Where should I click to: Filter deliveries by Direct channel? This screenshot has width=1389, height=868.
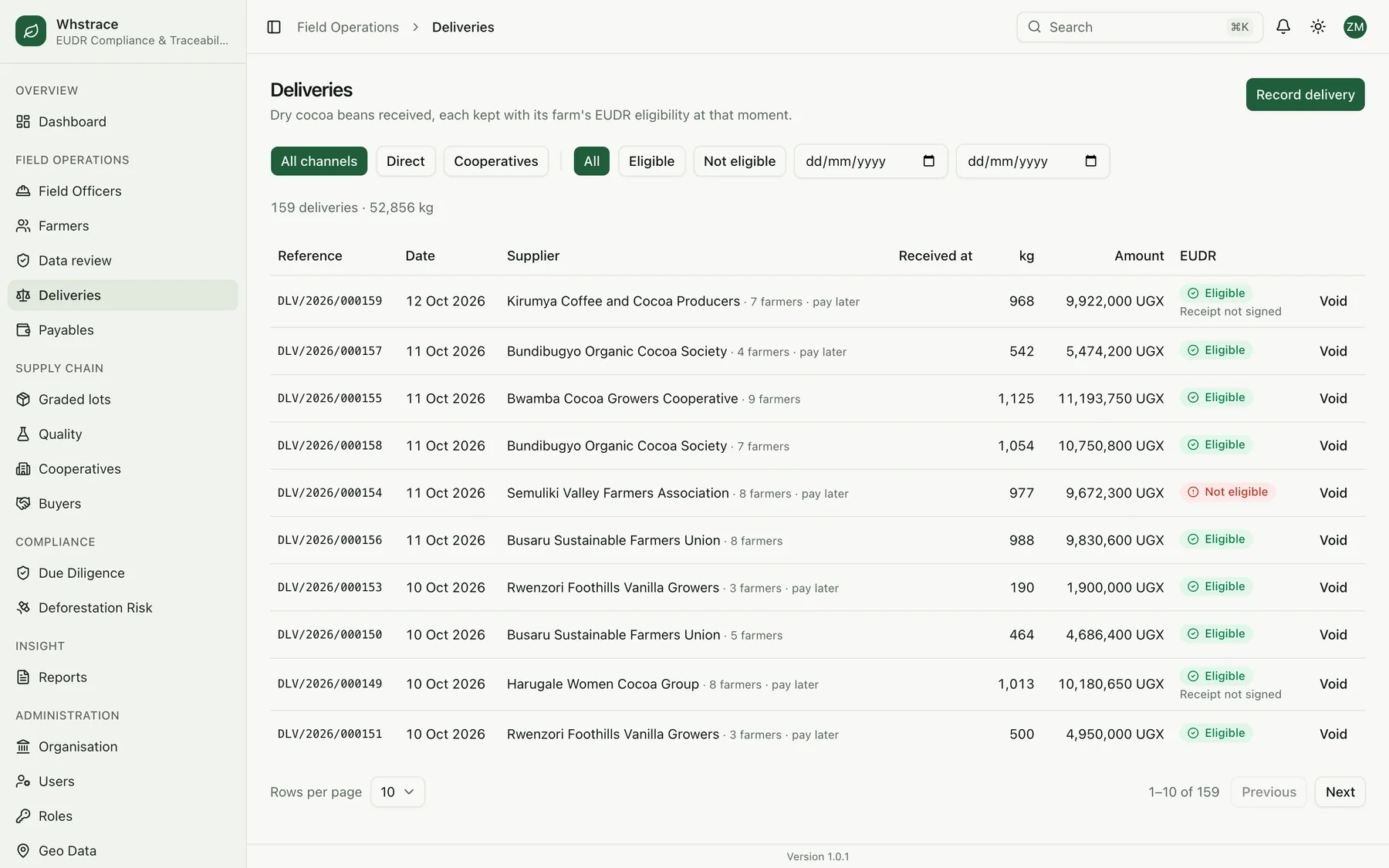pyautogui.click(x=406, y=161)
